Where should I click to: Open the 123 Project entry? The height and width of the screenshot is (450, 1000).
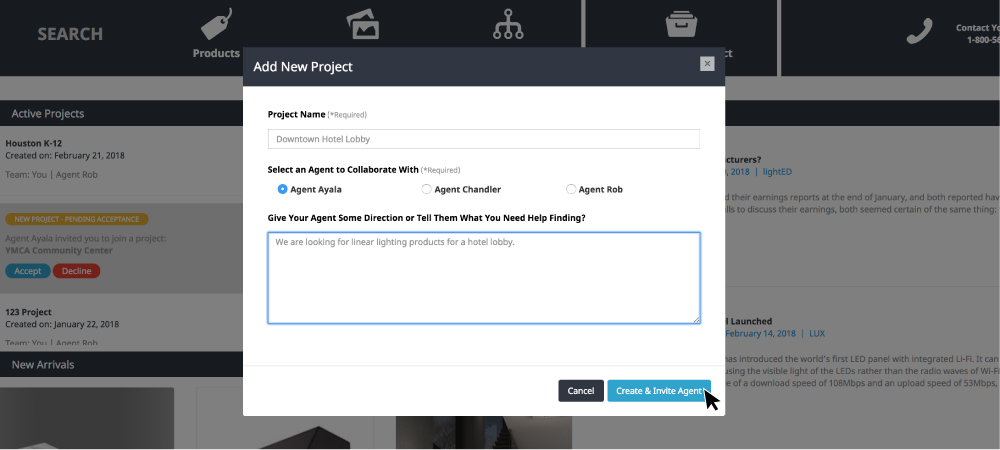click(x=29, y=312)
